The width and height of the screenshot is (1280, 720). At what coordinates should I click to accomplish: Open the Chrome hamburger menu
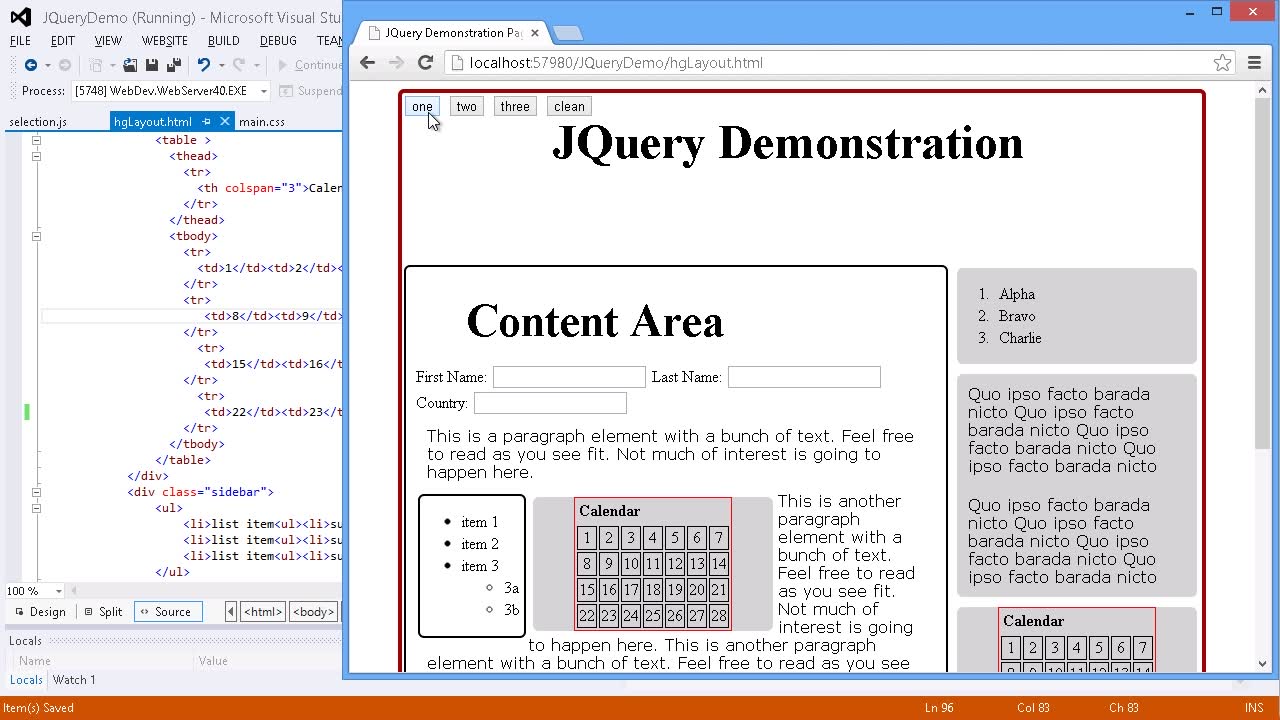click(x=1254, y=63)
